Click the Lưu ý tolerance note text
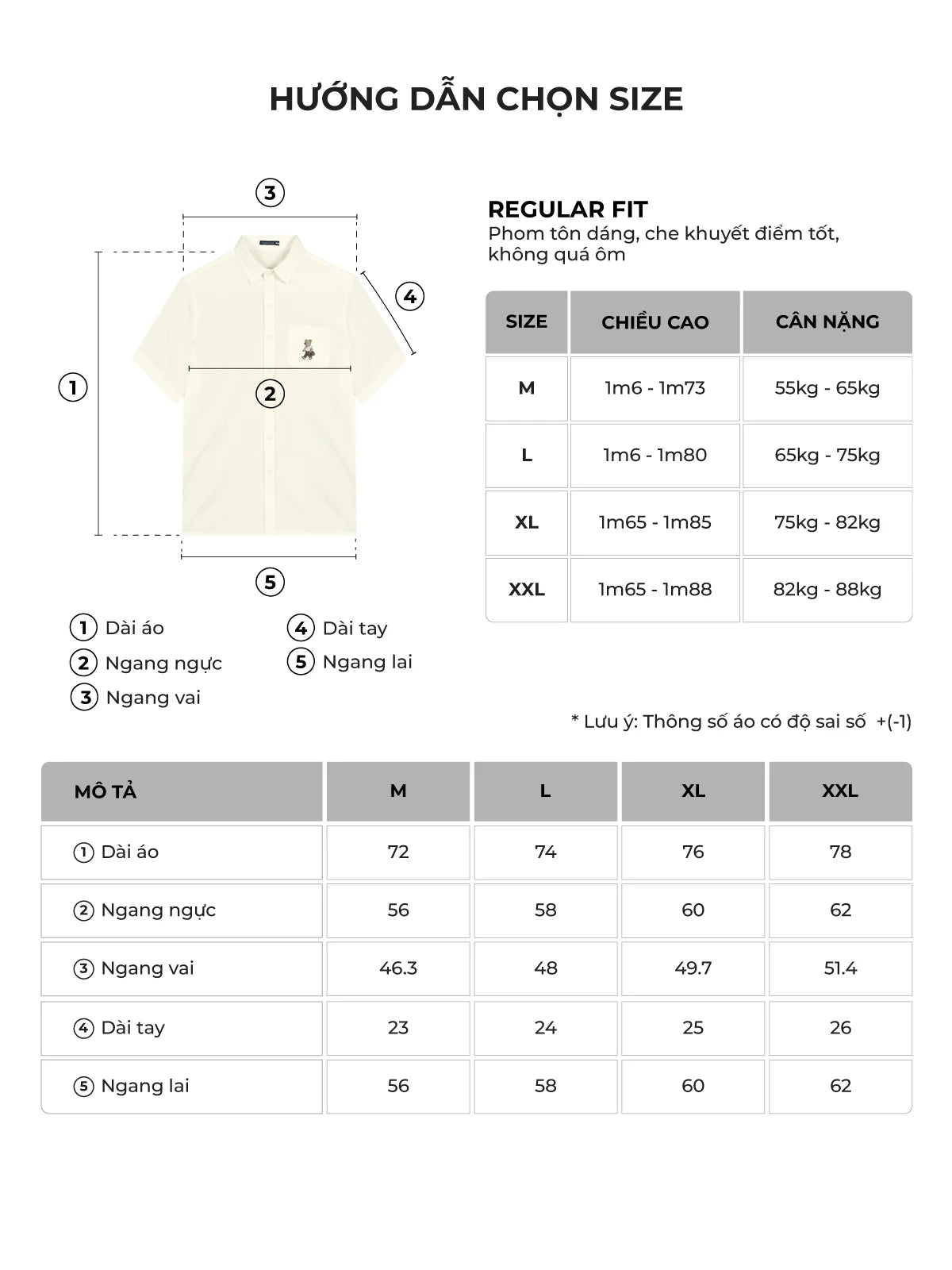952x1270 pixels. point(741,722)
